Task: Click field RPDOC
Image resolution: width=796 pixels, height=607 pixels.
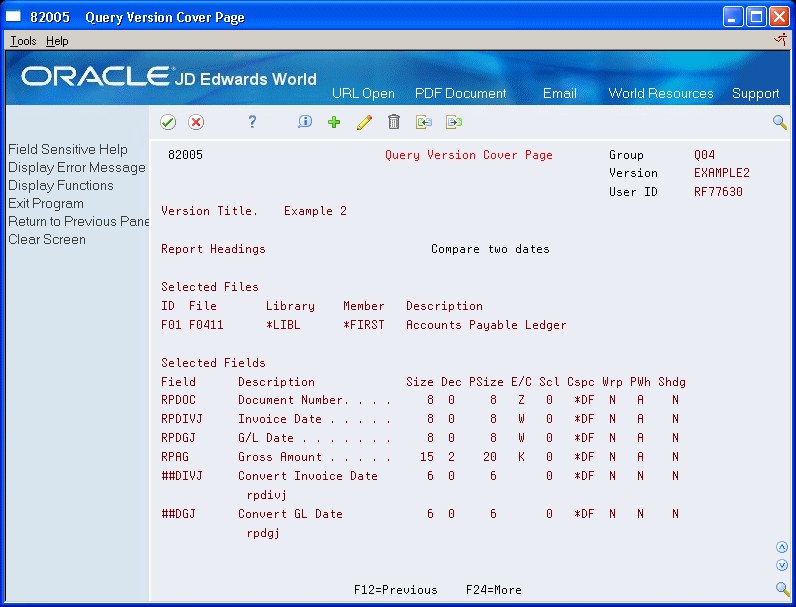Action: [178, 400]
